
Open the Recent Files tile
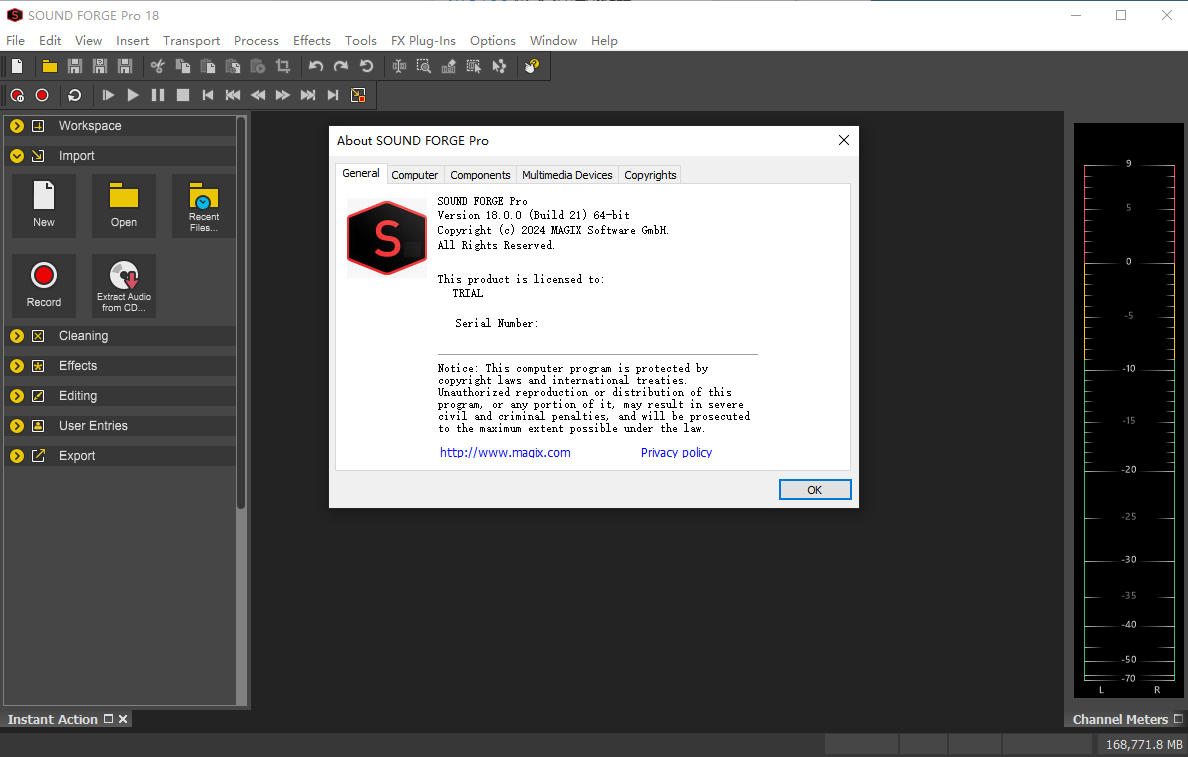(x=204, y=206)
